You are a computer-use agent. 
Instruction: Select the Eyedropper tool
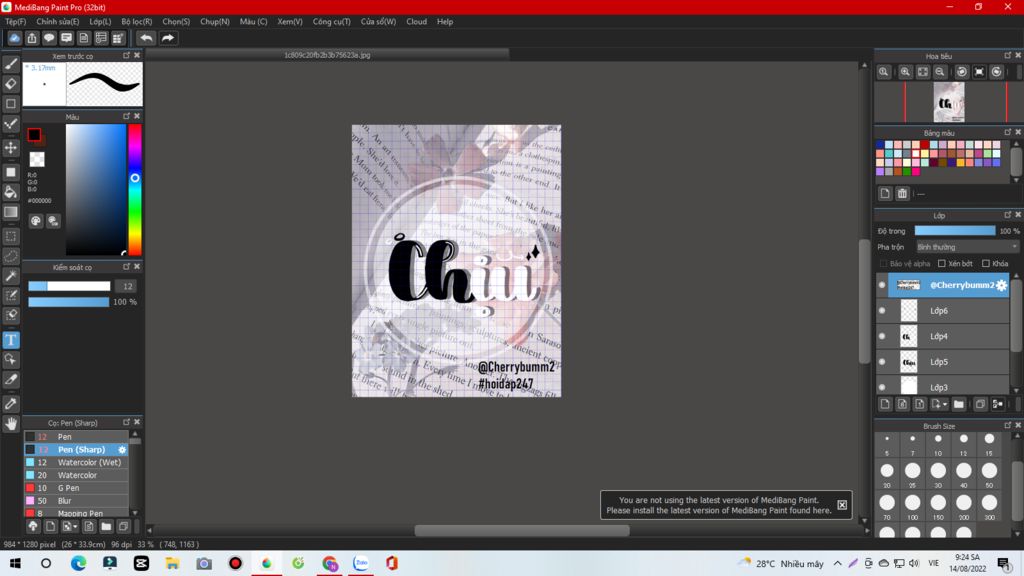point(11,404)
